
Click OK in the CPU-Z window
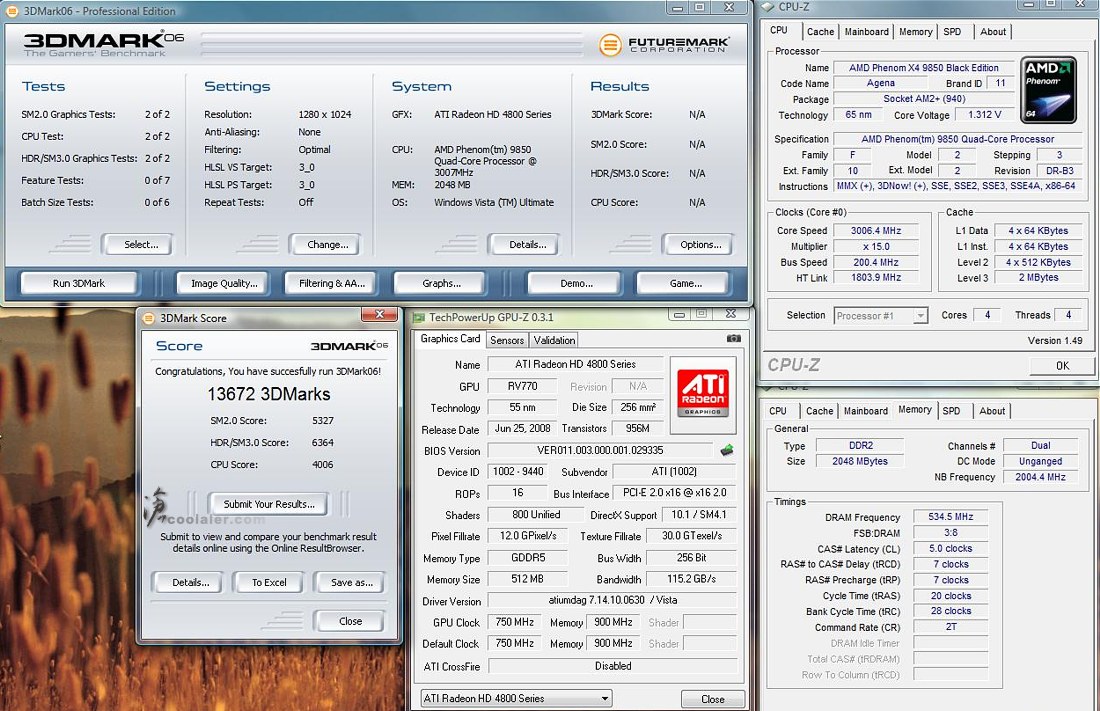[x=1062, y=366]
